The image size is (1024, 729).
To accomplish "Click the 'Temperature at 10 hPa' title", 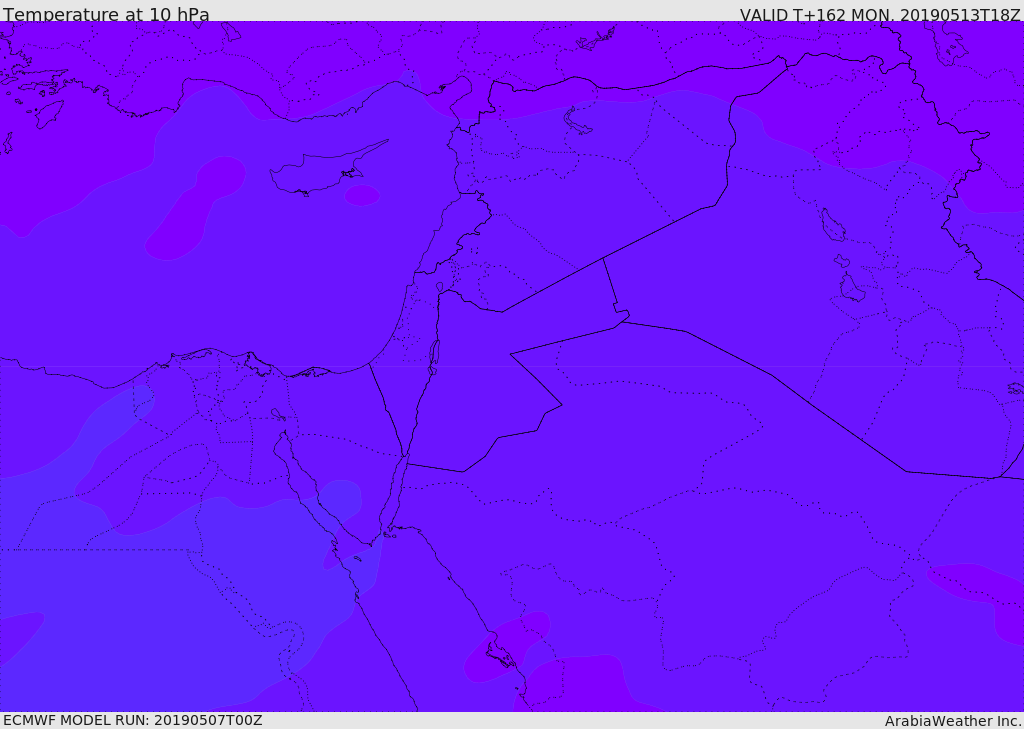I will click(x=106, y=14).
